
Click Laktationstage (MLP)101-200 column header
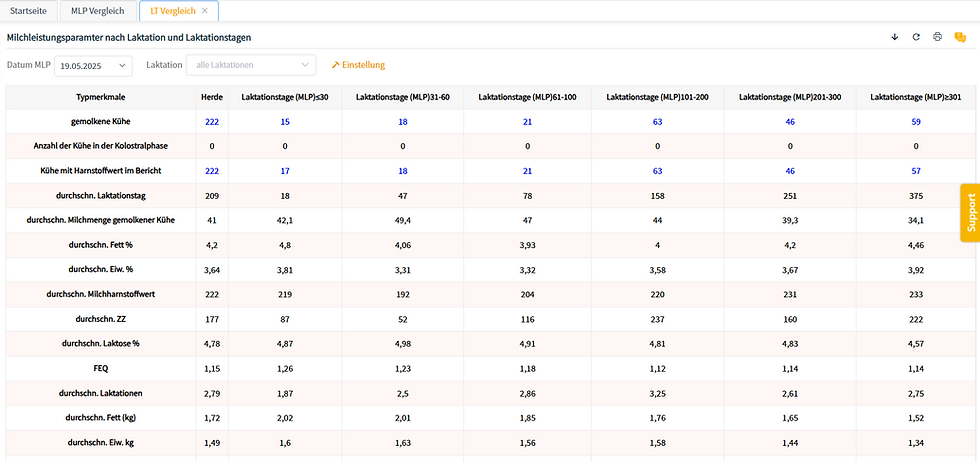658,97
